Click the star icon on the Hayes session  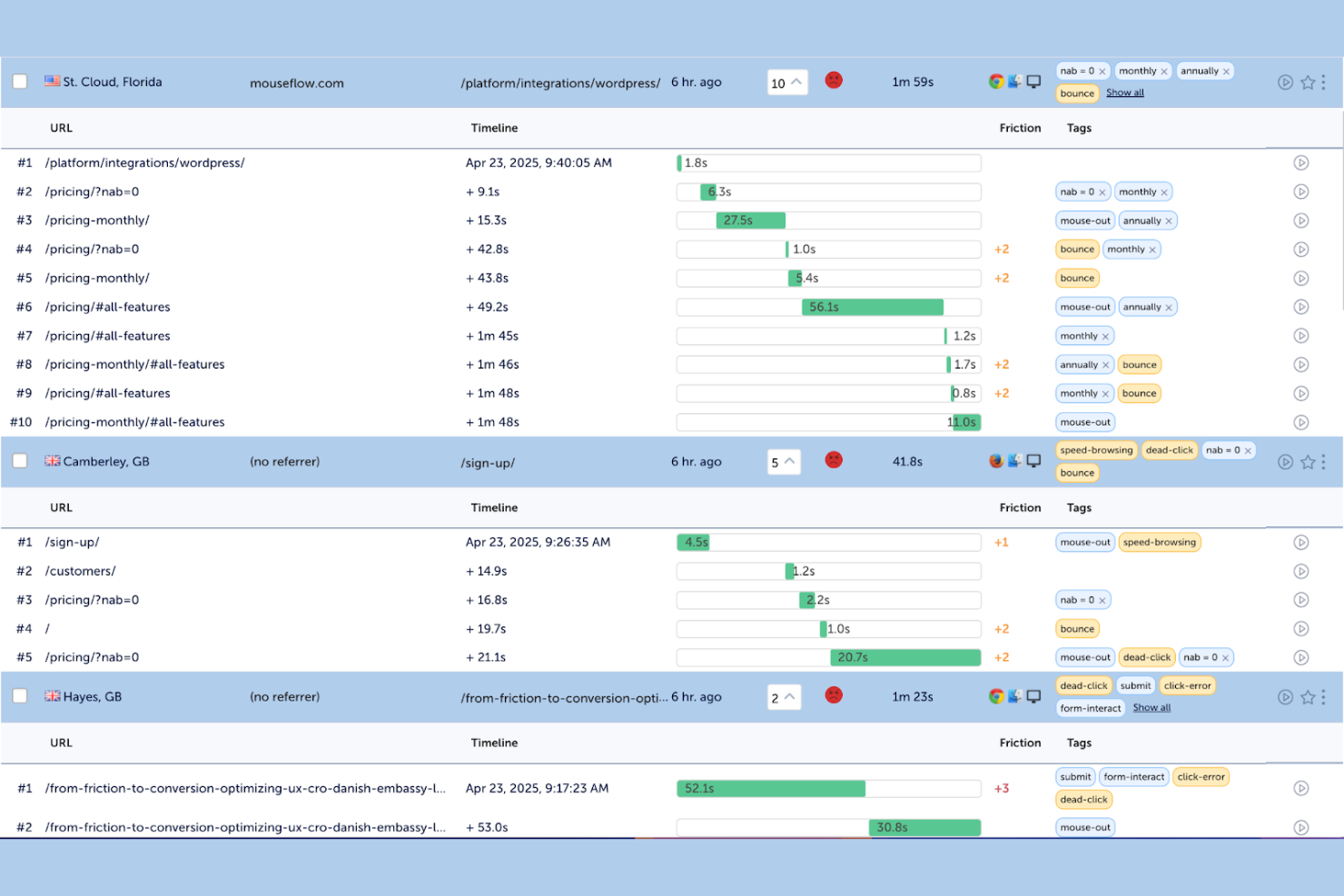coord(1308,696)
